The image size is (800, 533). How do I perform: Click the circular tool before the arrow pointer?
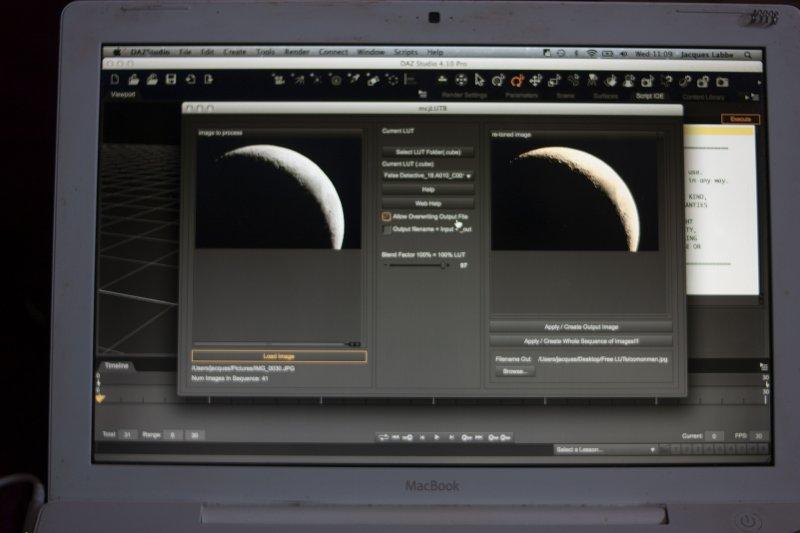click(x=461, y=80)
